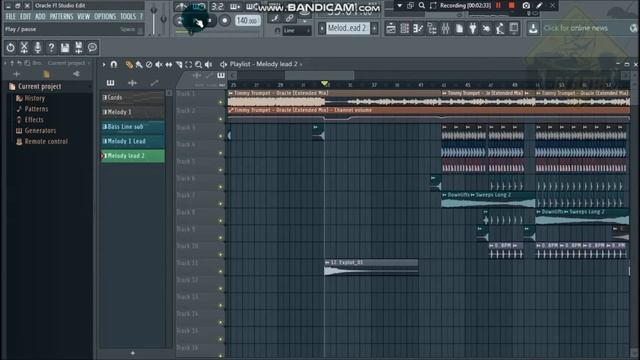Open the Mixer via faders icon
640x360 pixels.
click(445, 28)
